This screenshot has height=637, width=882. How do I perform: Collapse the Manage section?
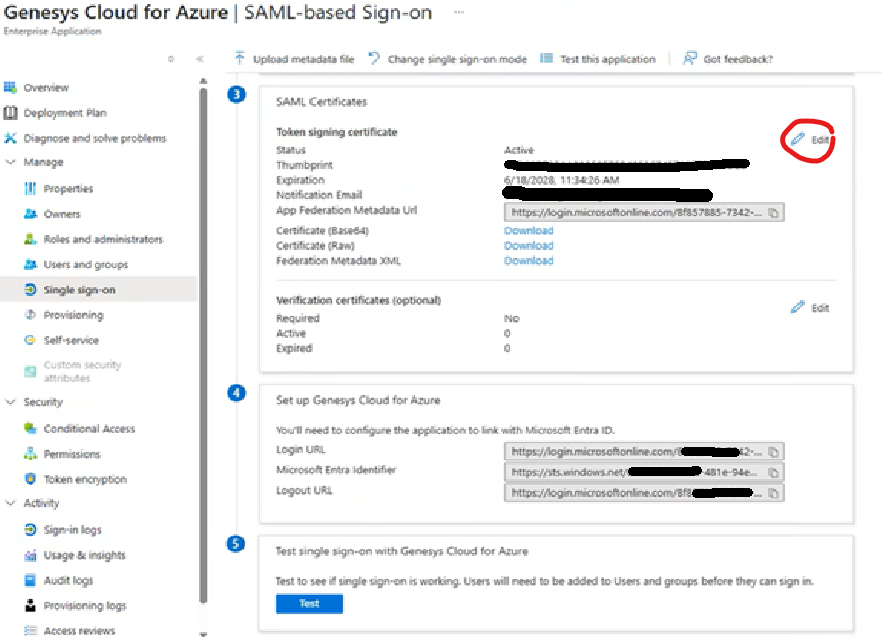coord(11,162)
